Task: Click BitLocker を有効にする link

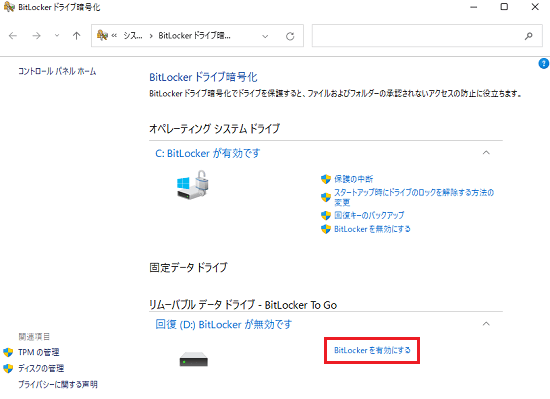Action: [x=372, y=350]
